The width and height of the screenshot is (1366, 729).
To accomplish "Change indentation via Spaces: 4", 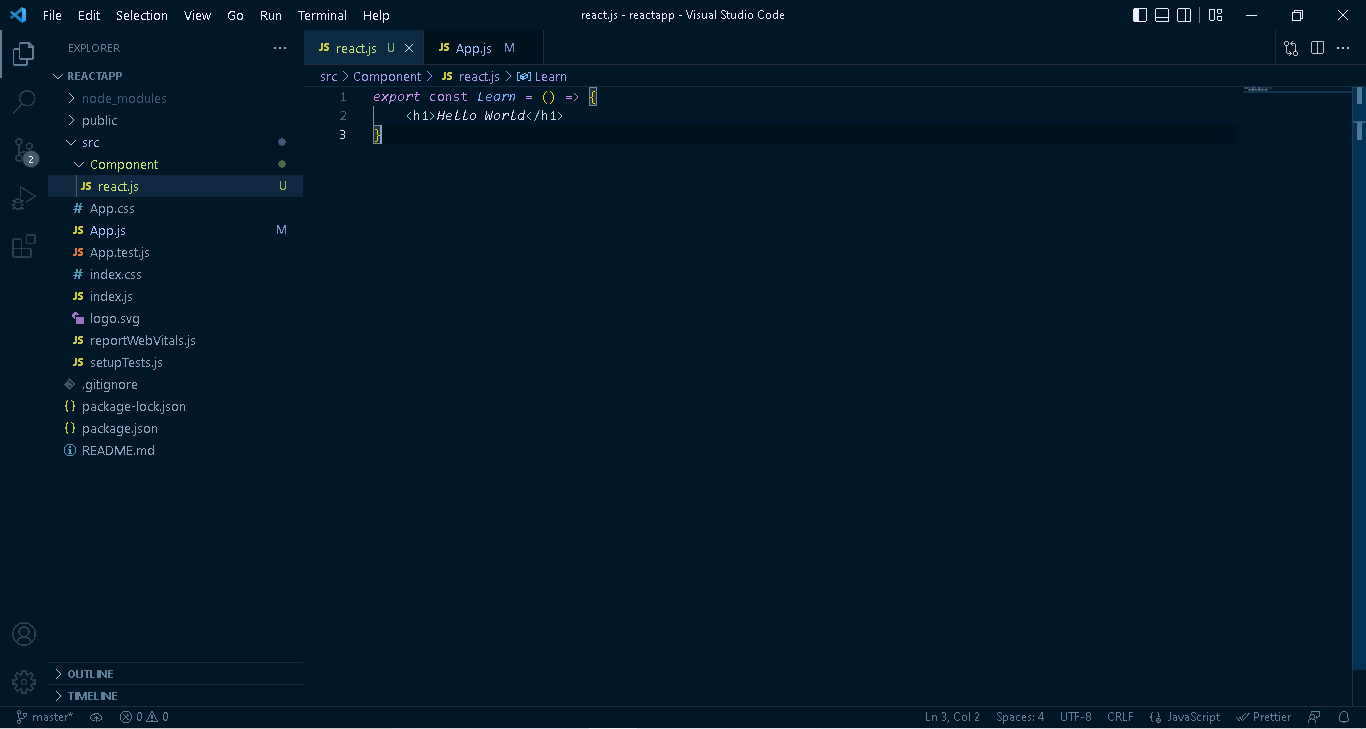I will click(x=1020, y=717).
